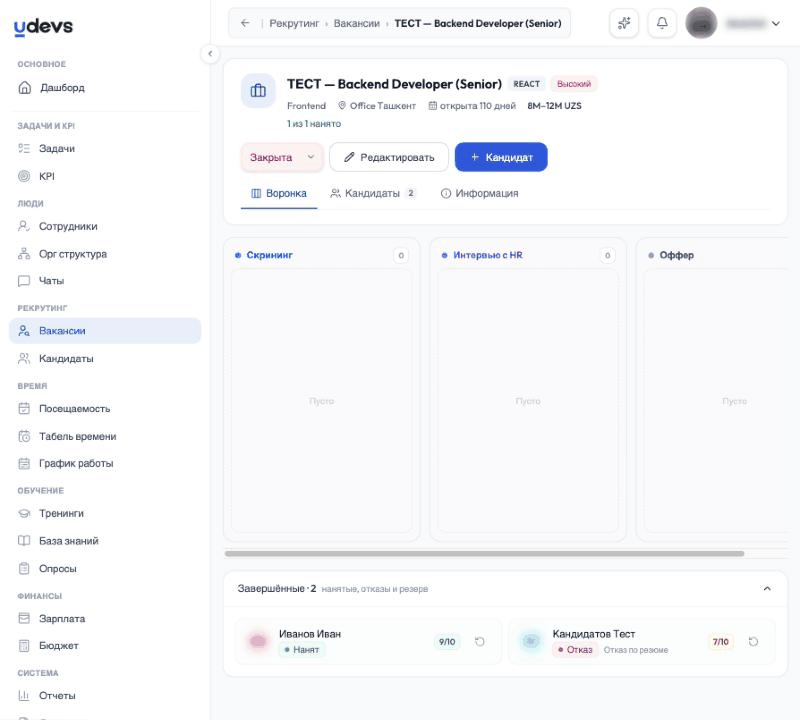The height and width of the screenshot is (720, 800).
Task: Open the Закрыта status dropdown
Action: [x=282, y=157]
